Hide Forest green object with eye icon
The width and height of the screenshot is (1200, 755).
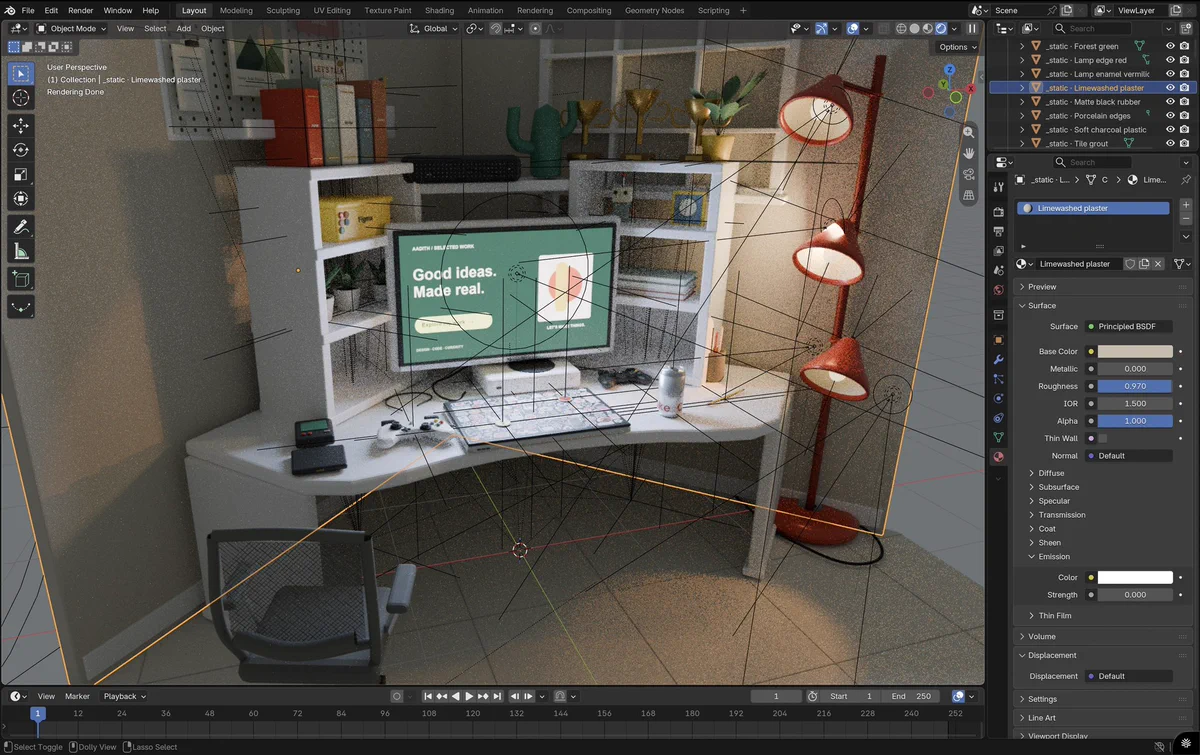1170,46
